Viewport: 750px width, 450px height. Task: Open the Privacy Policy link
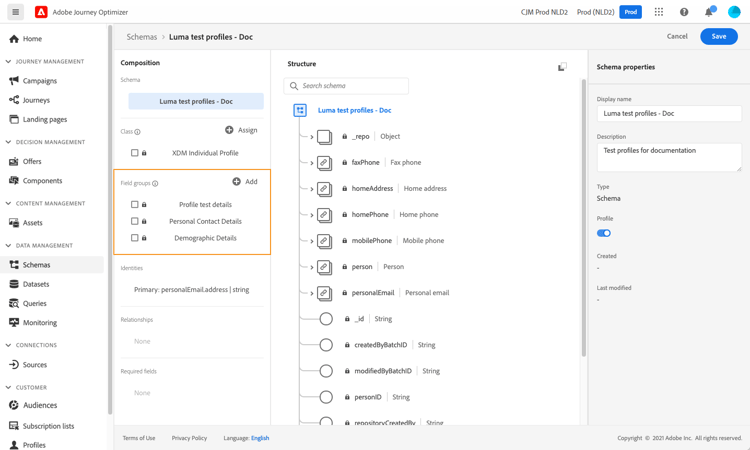(189, 438)
